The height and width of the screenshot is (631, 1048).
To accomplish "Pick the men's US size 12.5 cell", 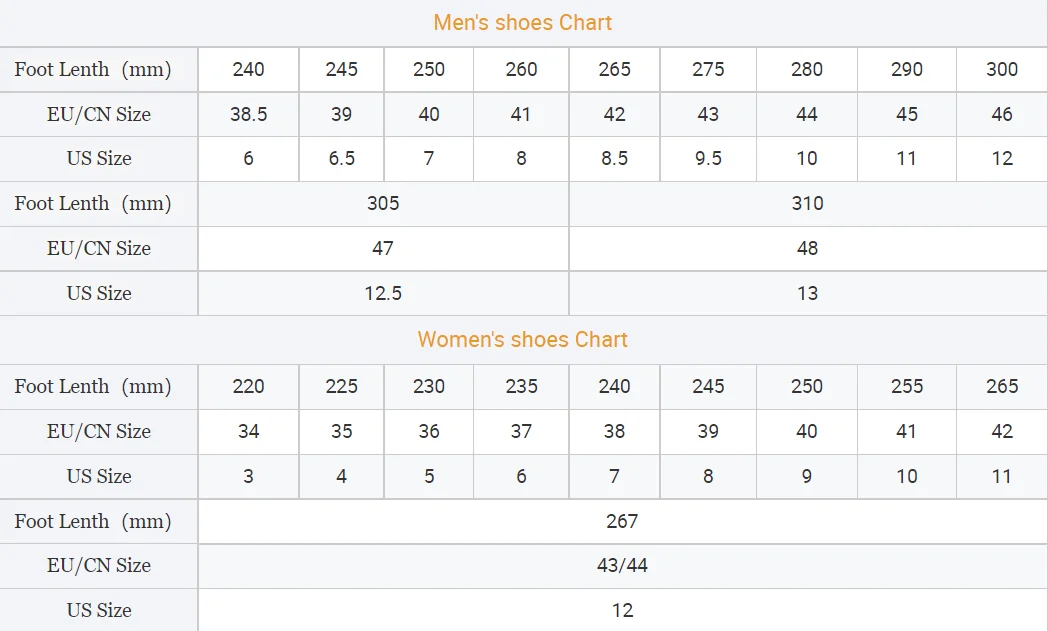I will coord(383,293).
